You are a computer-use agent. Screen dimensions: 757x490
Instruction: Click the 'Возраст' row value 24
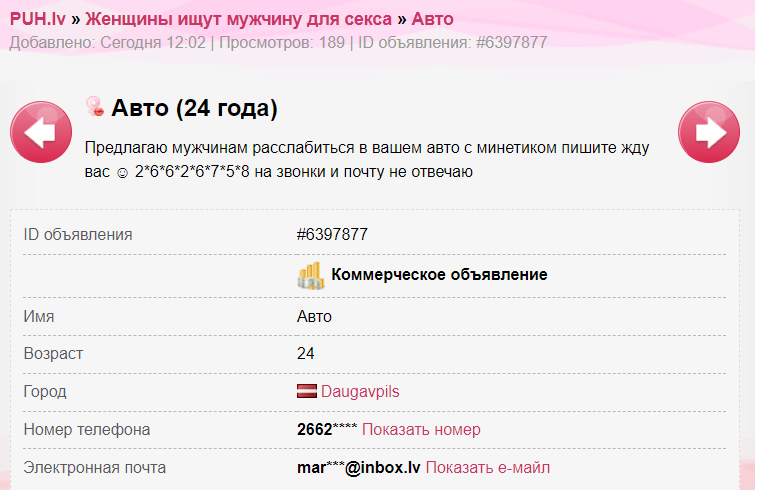[306, 354]
